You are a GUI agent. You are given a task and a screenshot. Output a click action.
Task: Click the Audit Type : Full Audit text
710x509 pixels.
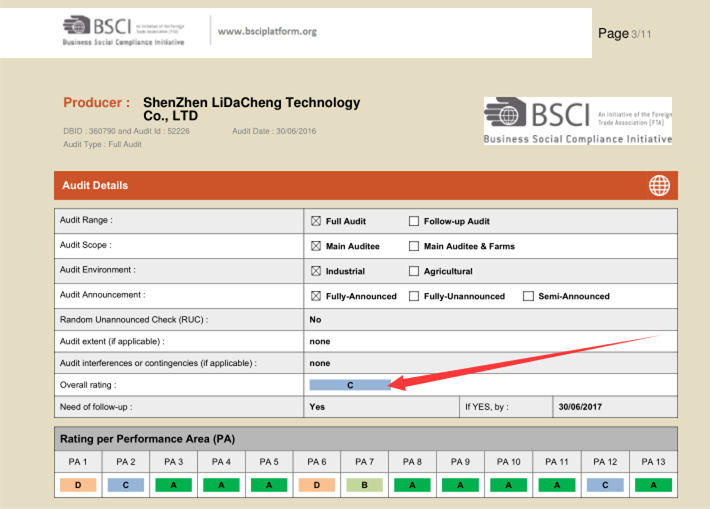[x=102, y=144]
